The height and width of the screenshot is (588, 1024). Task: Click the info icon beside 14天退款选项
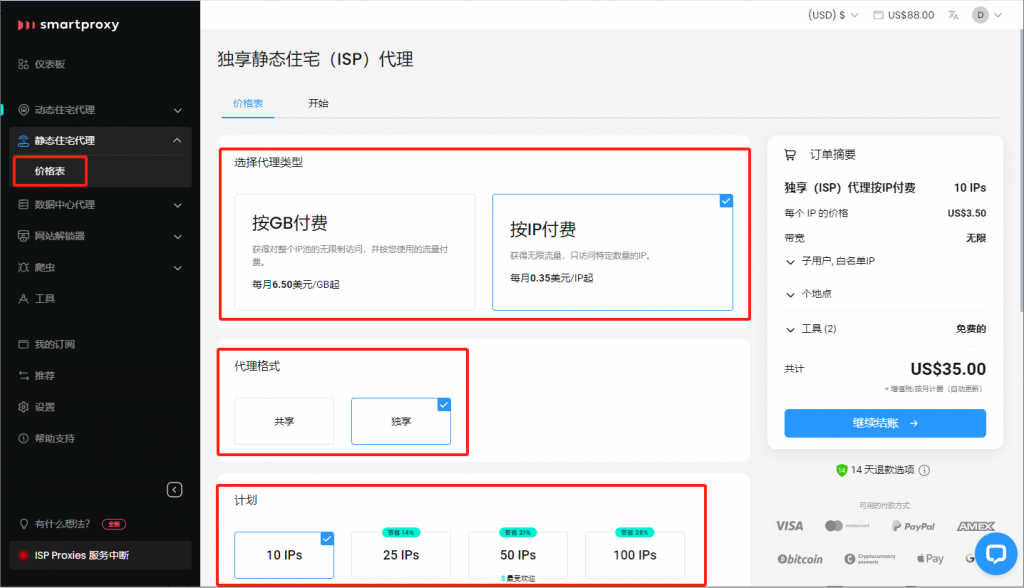point(924,470)
